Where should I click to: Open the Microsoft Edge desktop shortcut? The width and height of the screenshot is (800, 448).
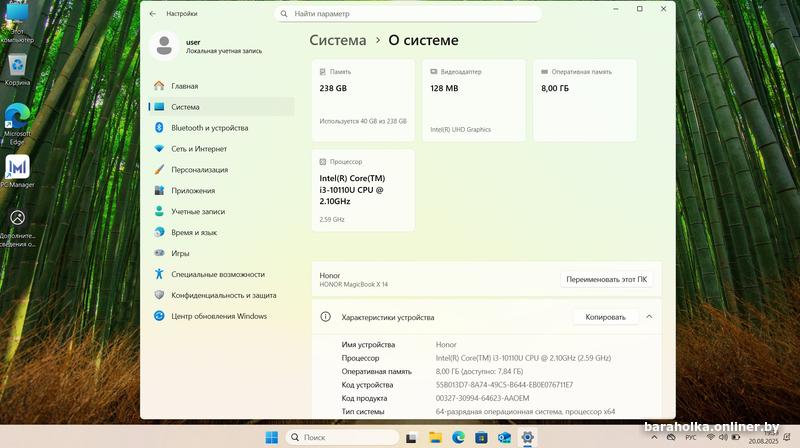(17, 125)
